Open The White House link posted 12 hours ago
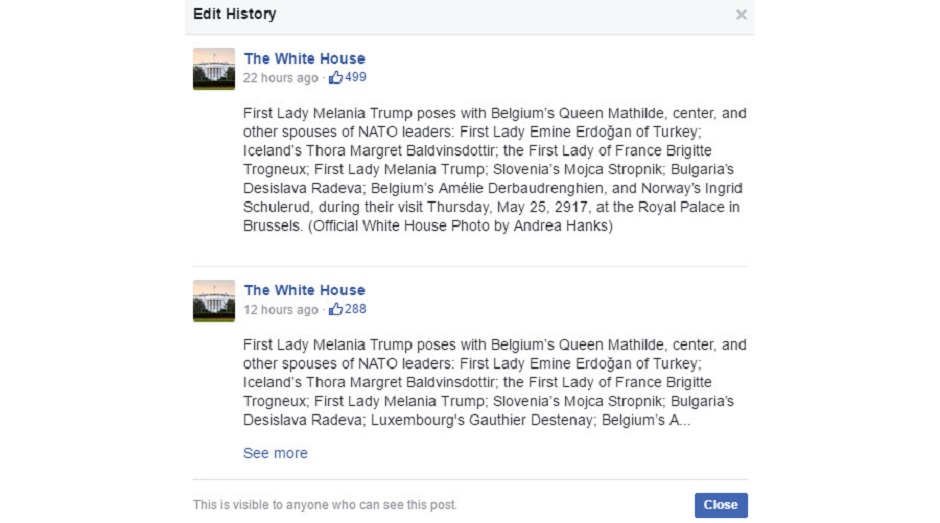Image resolution: width=940 pixels, height=523 pixels. click(x=305, y=290)
